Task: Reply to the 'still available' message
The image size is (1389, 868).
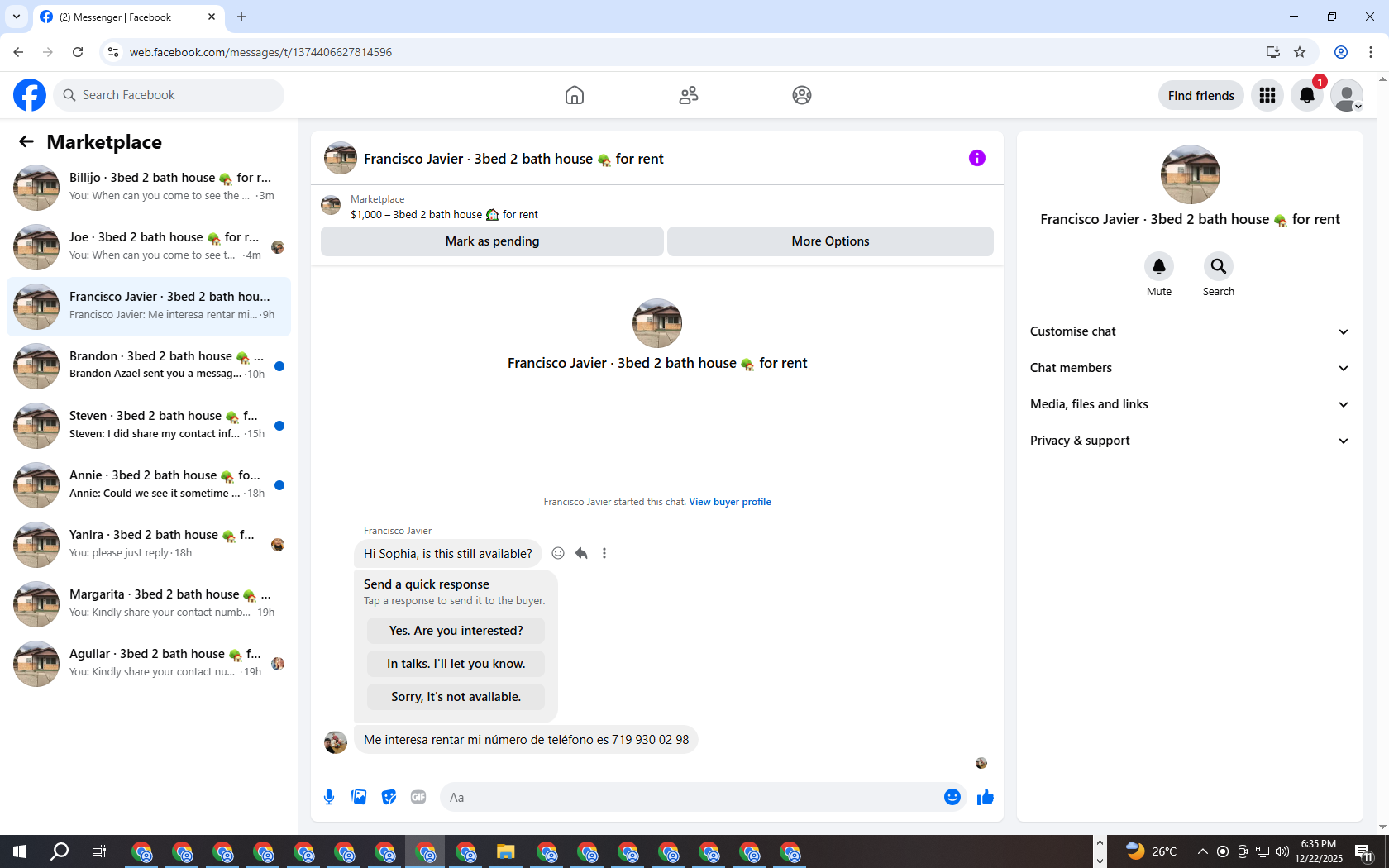Action: pos(581,553)
